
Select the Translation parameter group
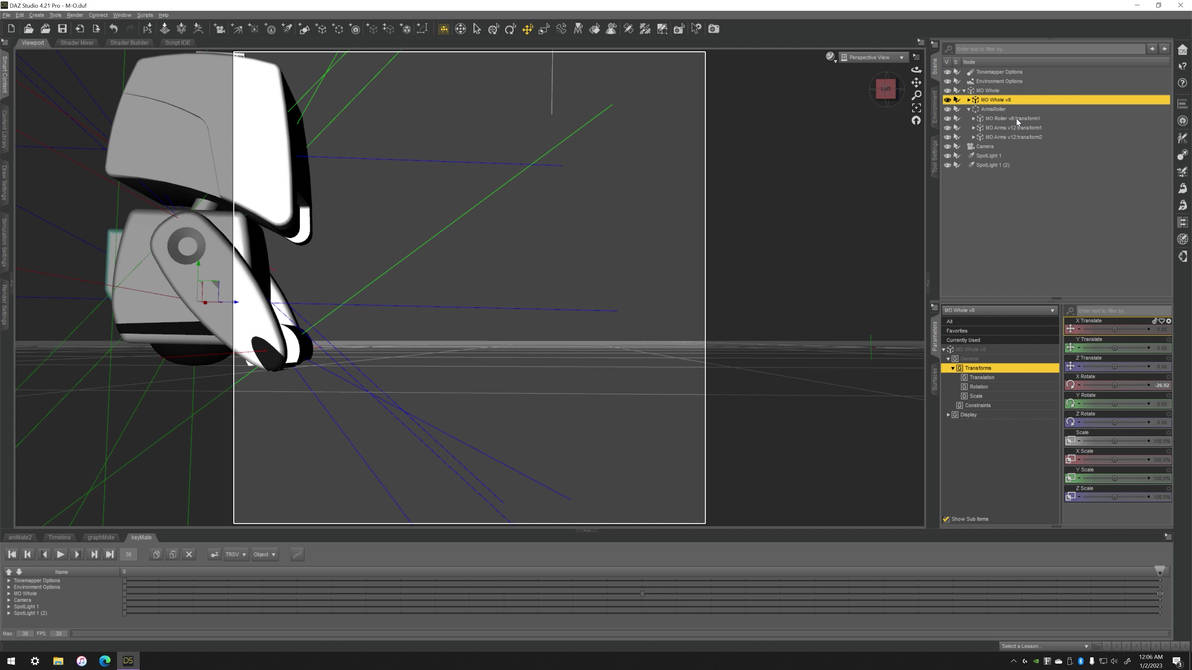(x=981, y=377)
